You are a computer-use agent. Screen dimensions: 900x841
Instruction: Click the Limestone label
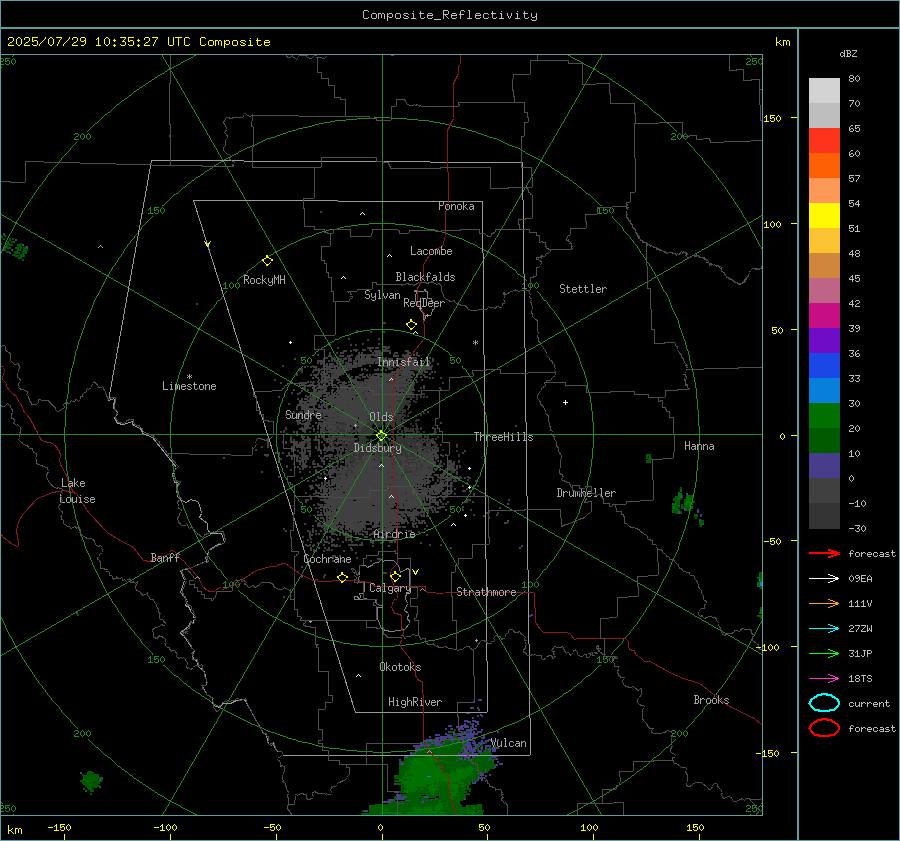pyautogui.click(x=189, y=386)
